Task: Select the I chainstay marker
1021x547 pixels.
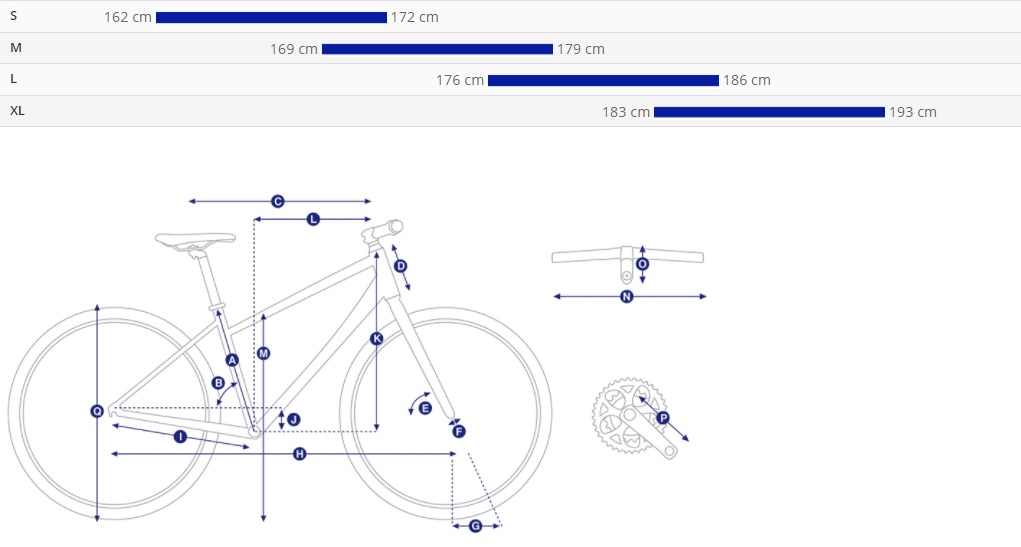Action: [x=180, y=436]
